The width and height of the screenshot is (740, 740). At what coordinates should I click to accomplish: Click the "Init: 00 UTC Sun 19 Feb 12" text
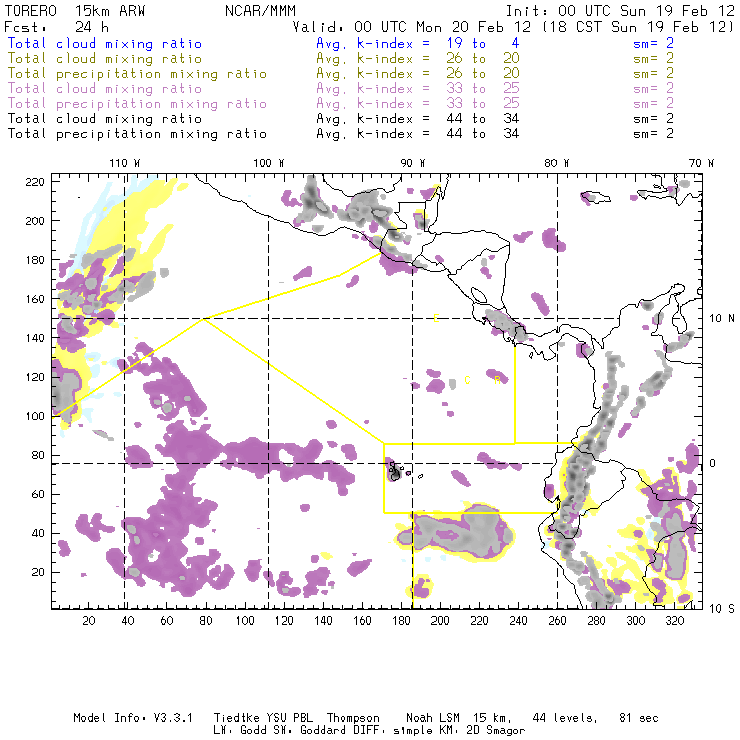coord(621,11)
